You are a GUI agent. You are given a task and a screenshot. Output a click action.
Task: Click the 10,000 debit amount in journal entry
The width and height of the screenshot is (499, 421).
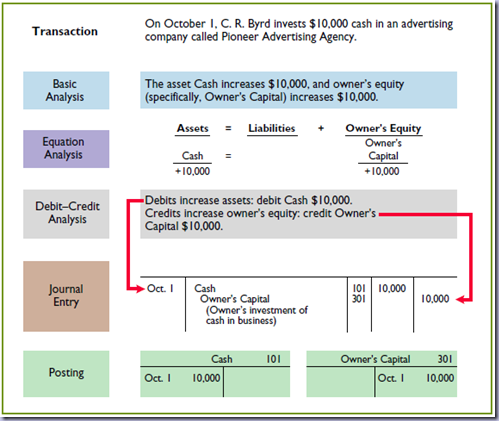(392, 288)
